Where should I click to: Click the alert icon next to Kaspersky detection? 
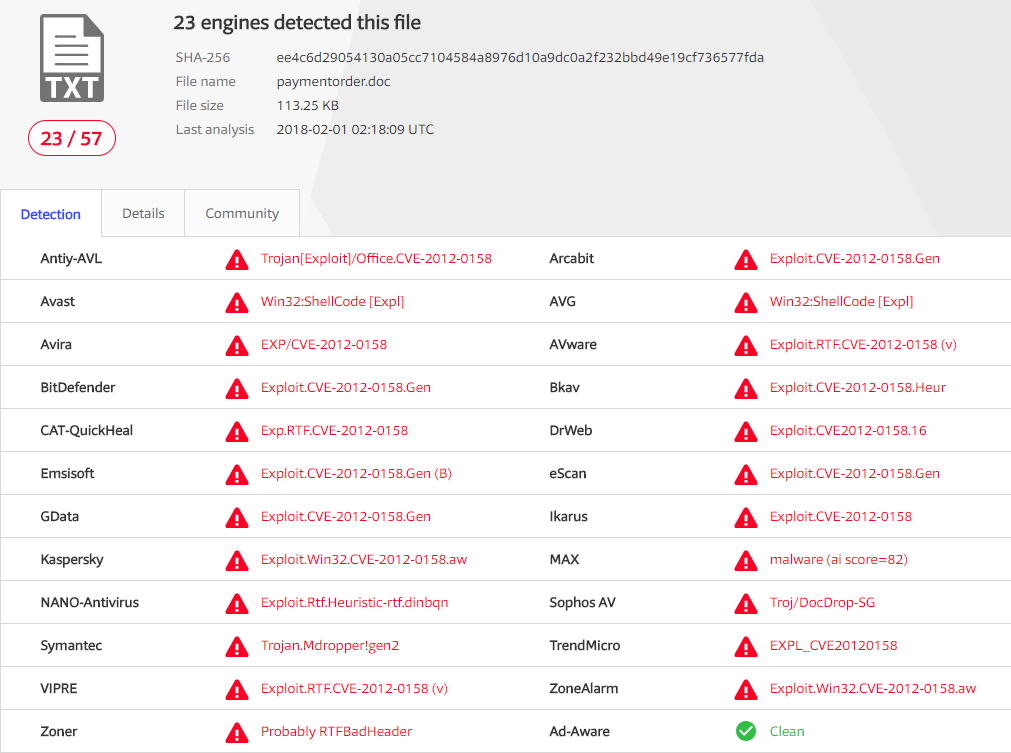point(237,560)
